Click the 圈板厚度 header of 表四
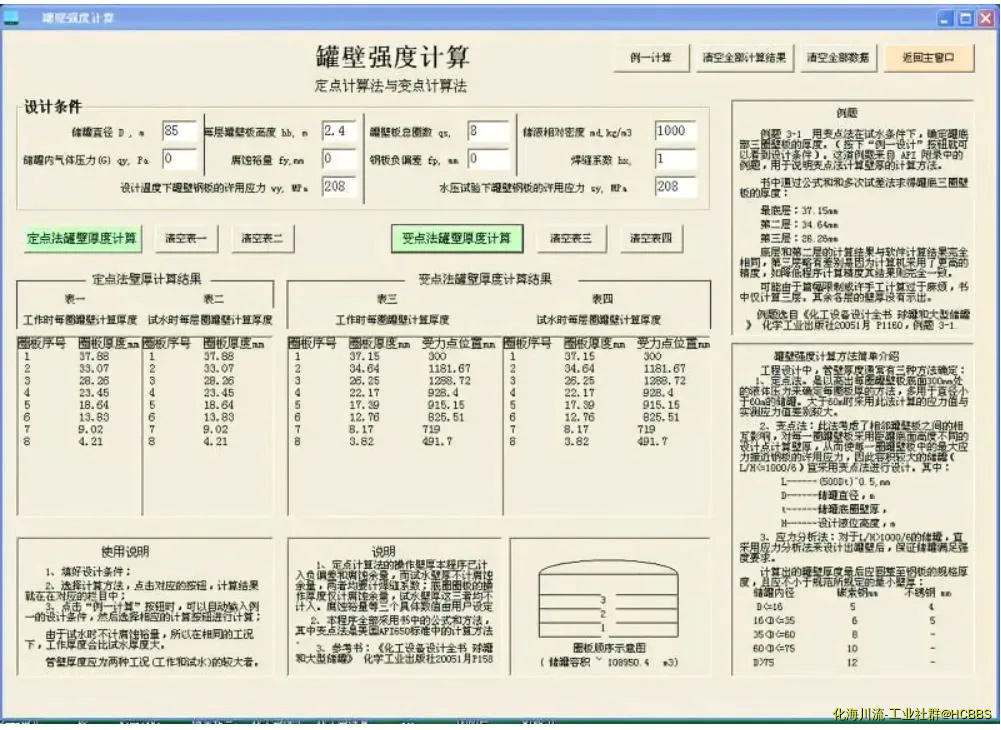 click(594, 344)
